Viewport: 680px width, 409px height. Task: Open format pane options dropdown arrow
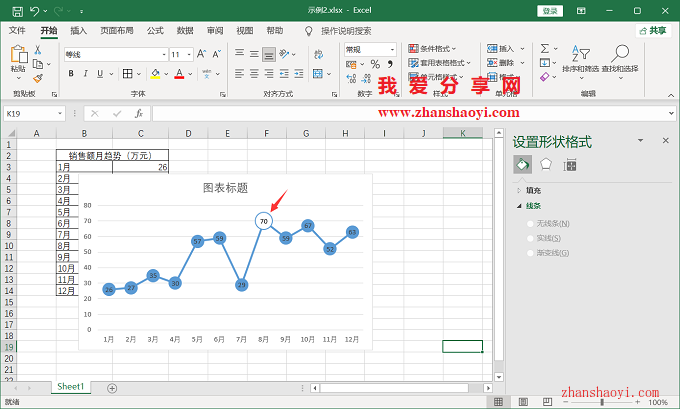click(640, 141)
